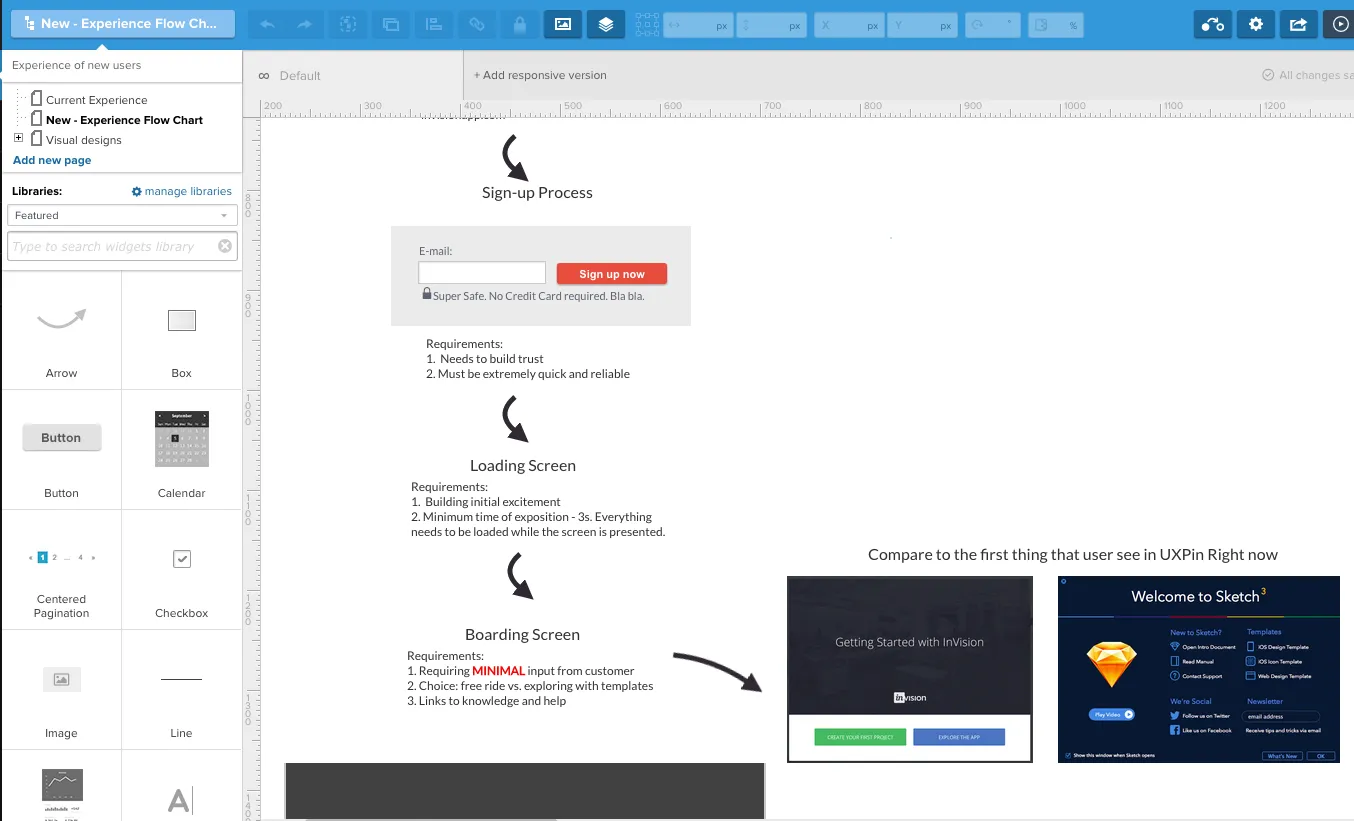Click the Add new page link
The height and width of the screenshot is (821, 1354).
(52, 160)
